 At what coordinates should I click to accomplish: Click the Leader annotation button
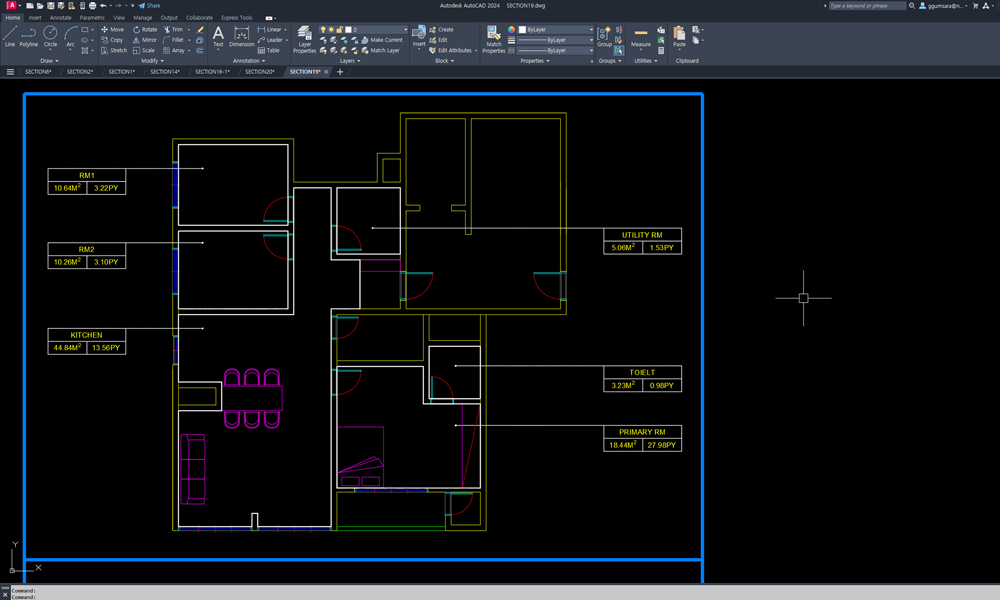tap(271, 40)
